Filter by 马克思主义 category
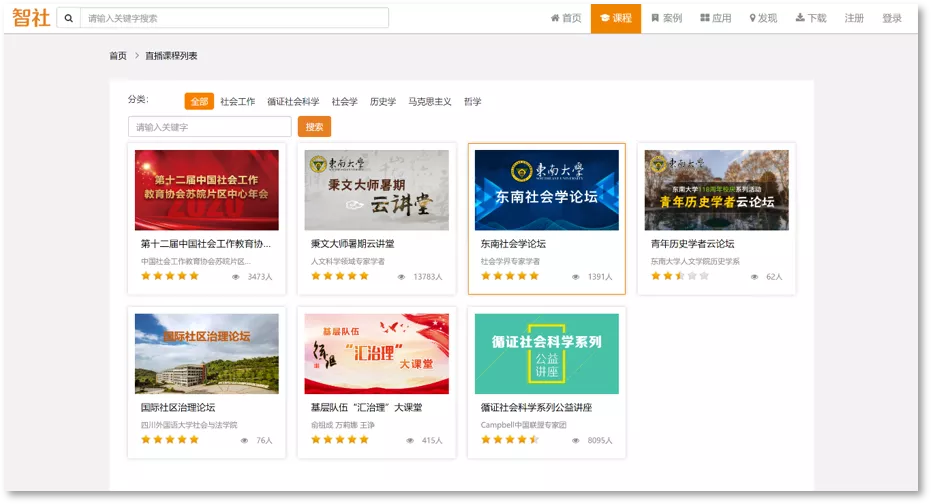The width and height of the screenshot is (931, 504). click(429, 102)
